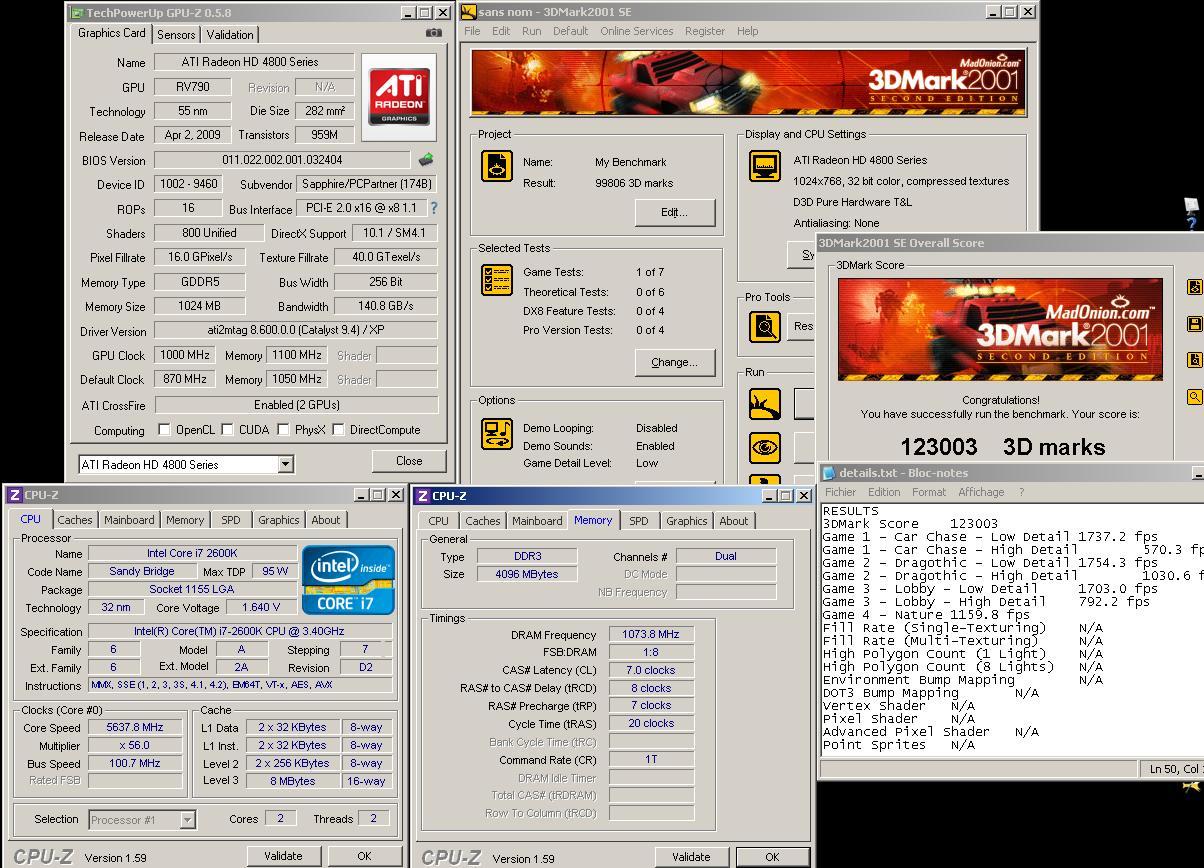Click the Selected Tests checklist icon
Image resolution: width=1204 pixels, height=868 pixels.
pos(497,280)
